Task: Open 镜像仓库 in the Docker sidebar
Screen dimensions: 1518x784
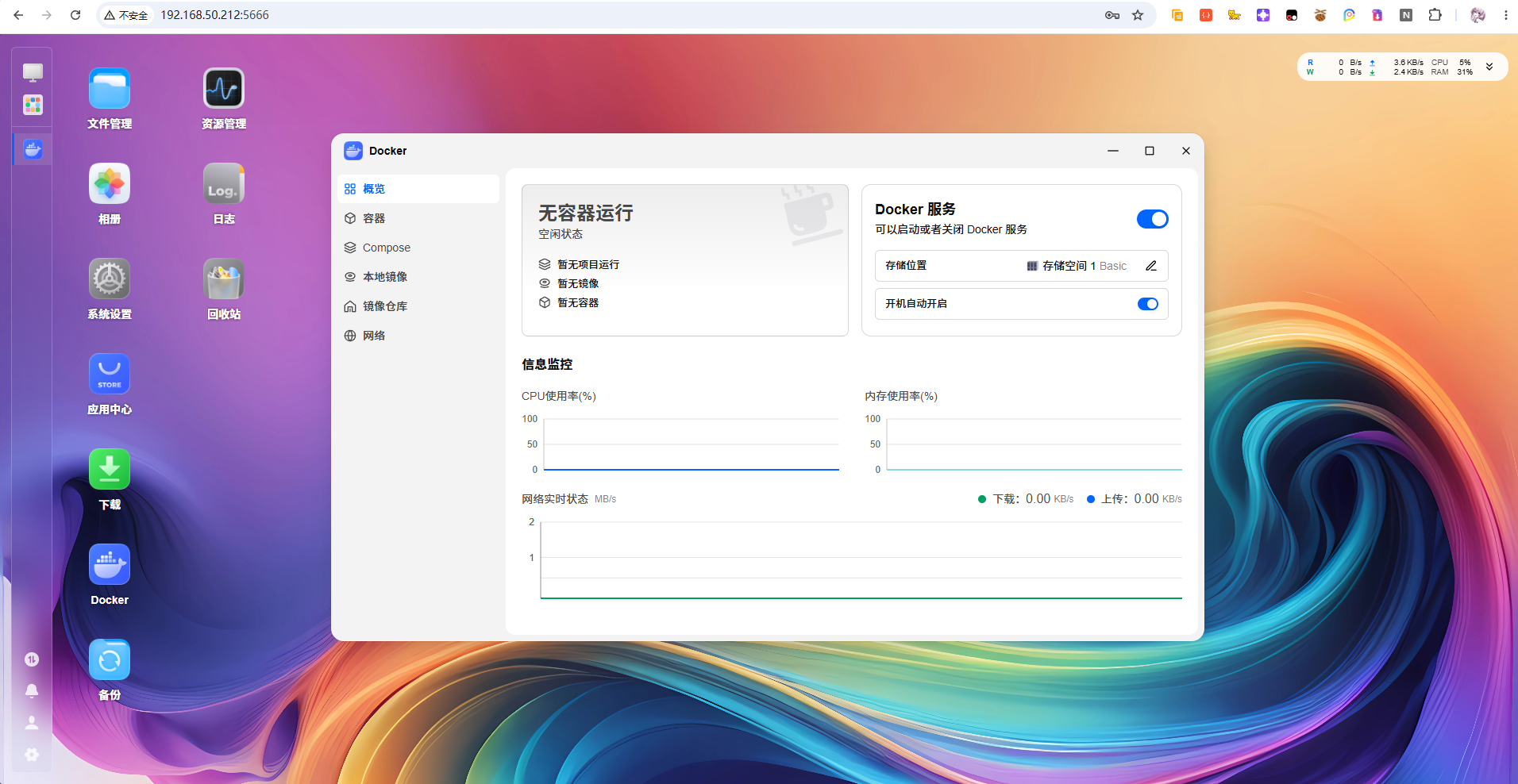Action: [x=418, y=306]
